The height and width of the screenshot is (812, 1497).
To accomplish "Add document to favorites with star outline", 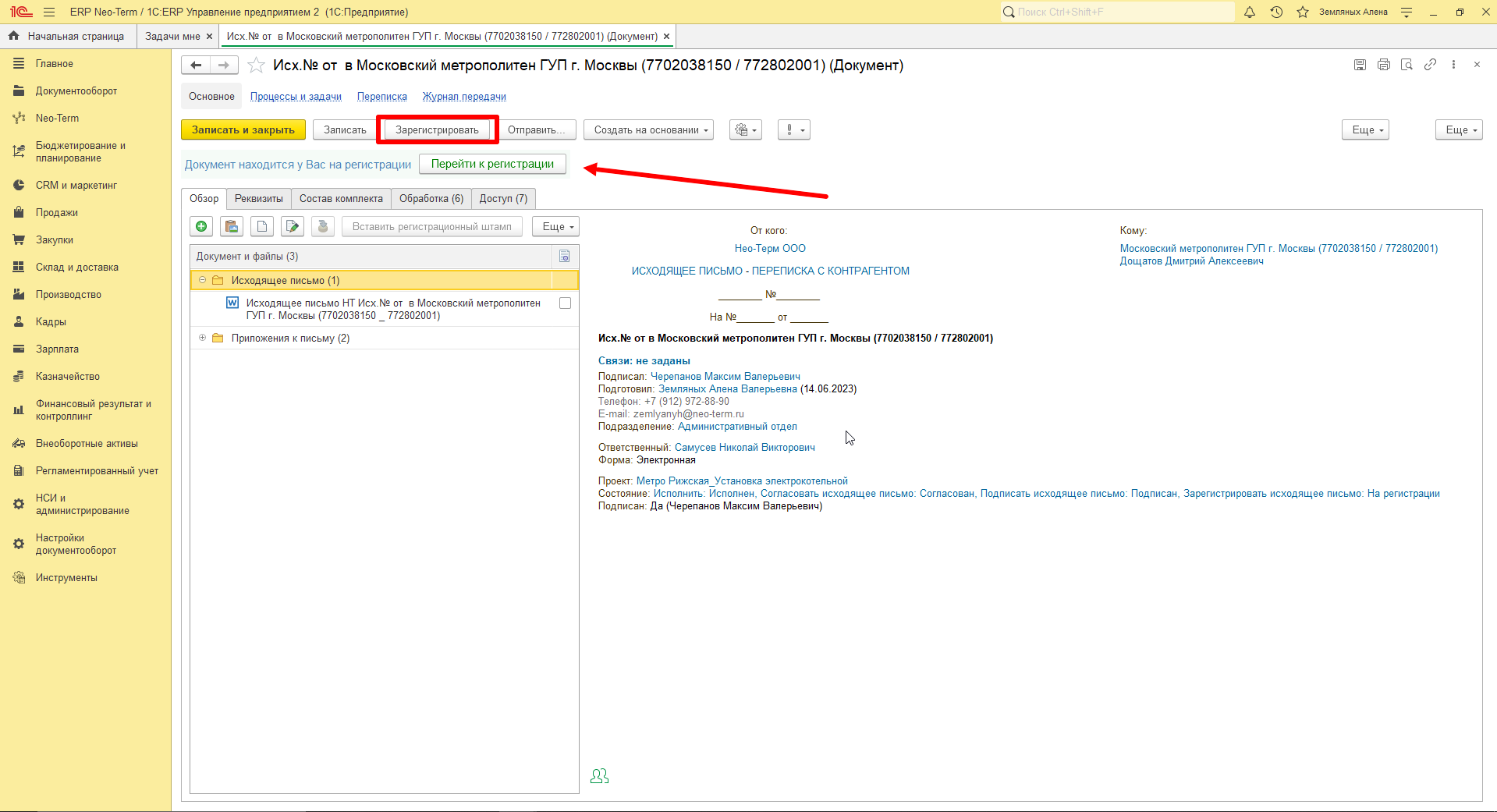I will click(x=256, y=66).
